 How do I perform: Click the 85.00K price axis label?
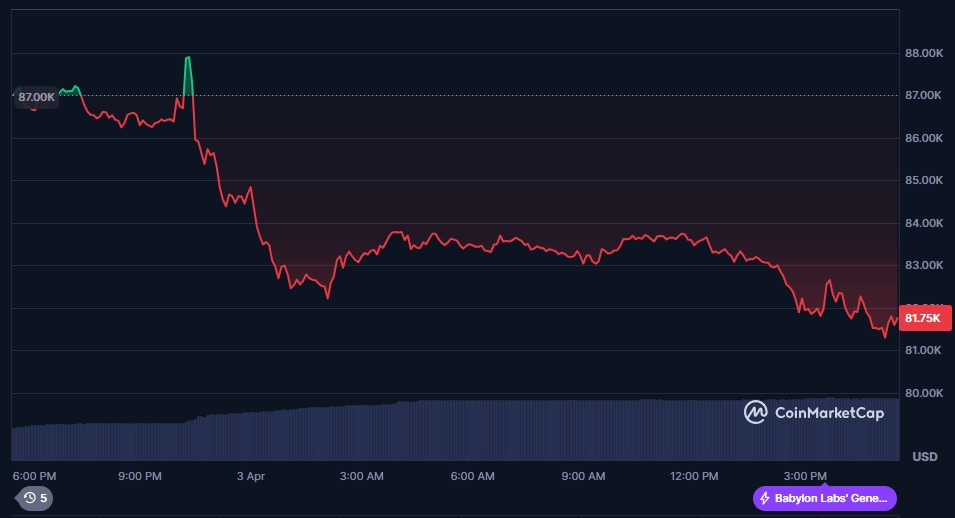point(923,181)
